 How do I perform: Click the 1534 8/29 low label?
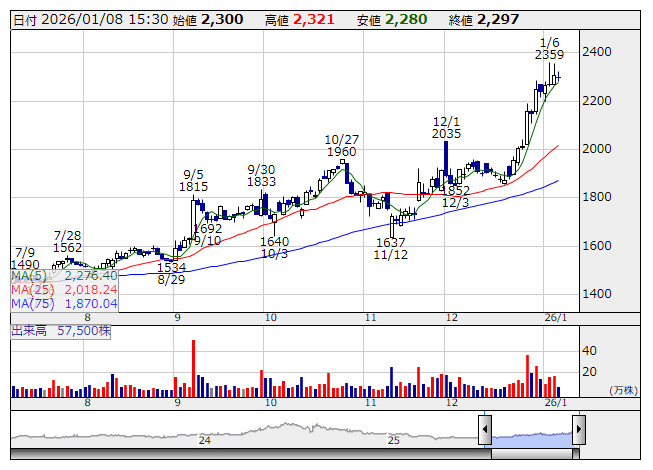(171, 274)
